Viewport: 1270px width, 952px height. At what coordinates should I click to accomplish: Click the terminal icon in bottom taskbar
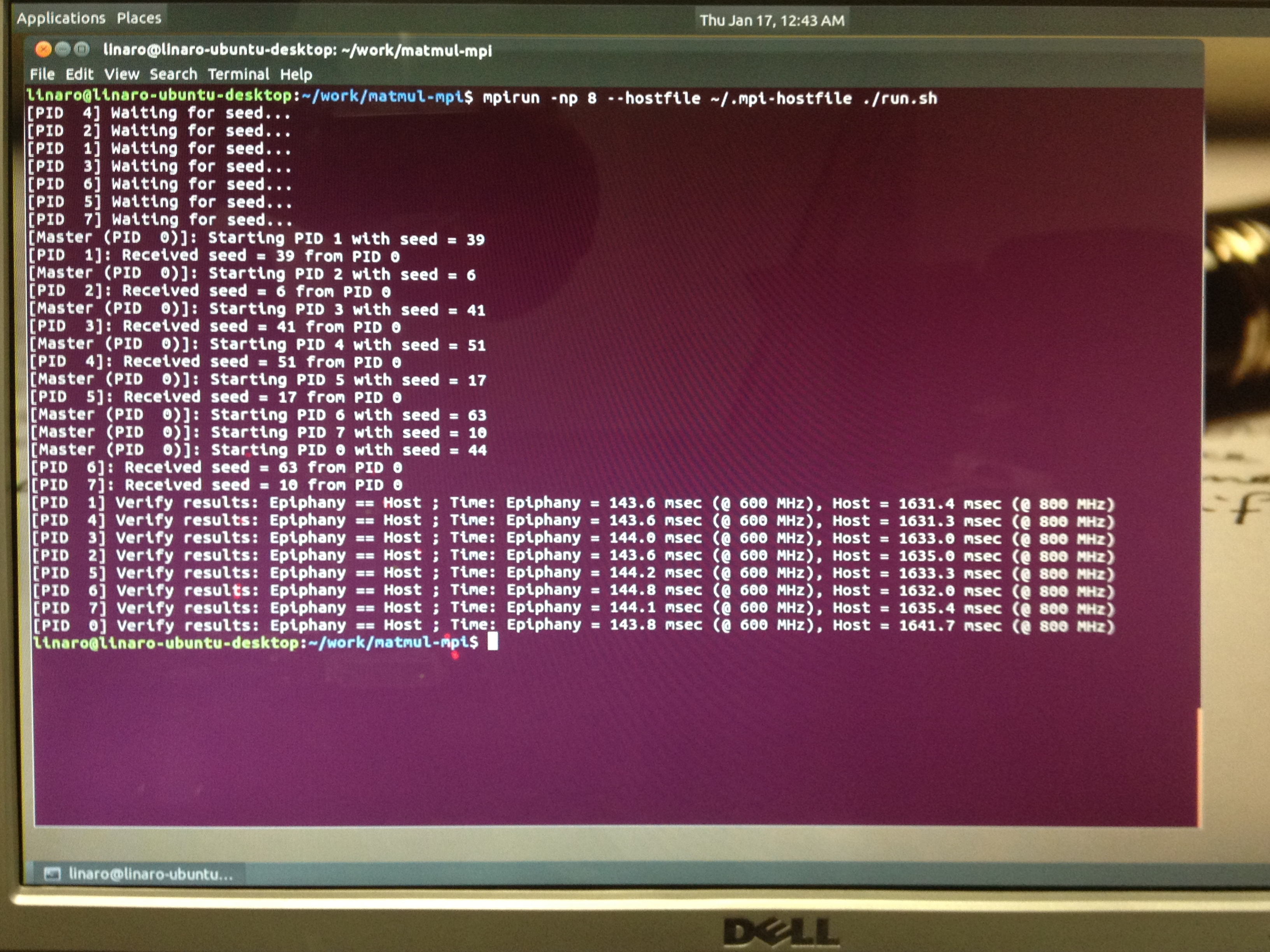click(x=53, y=874)
